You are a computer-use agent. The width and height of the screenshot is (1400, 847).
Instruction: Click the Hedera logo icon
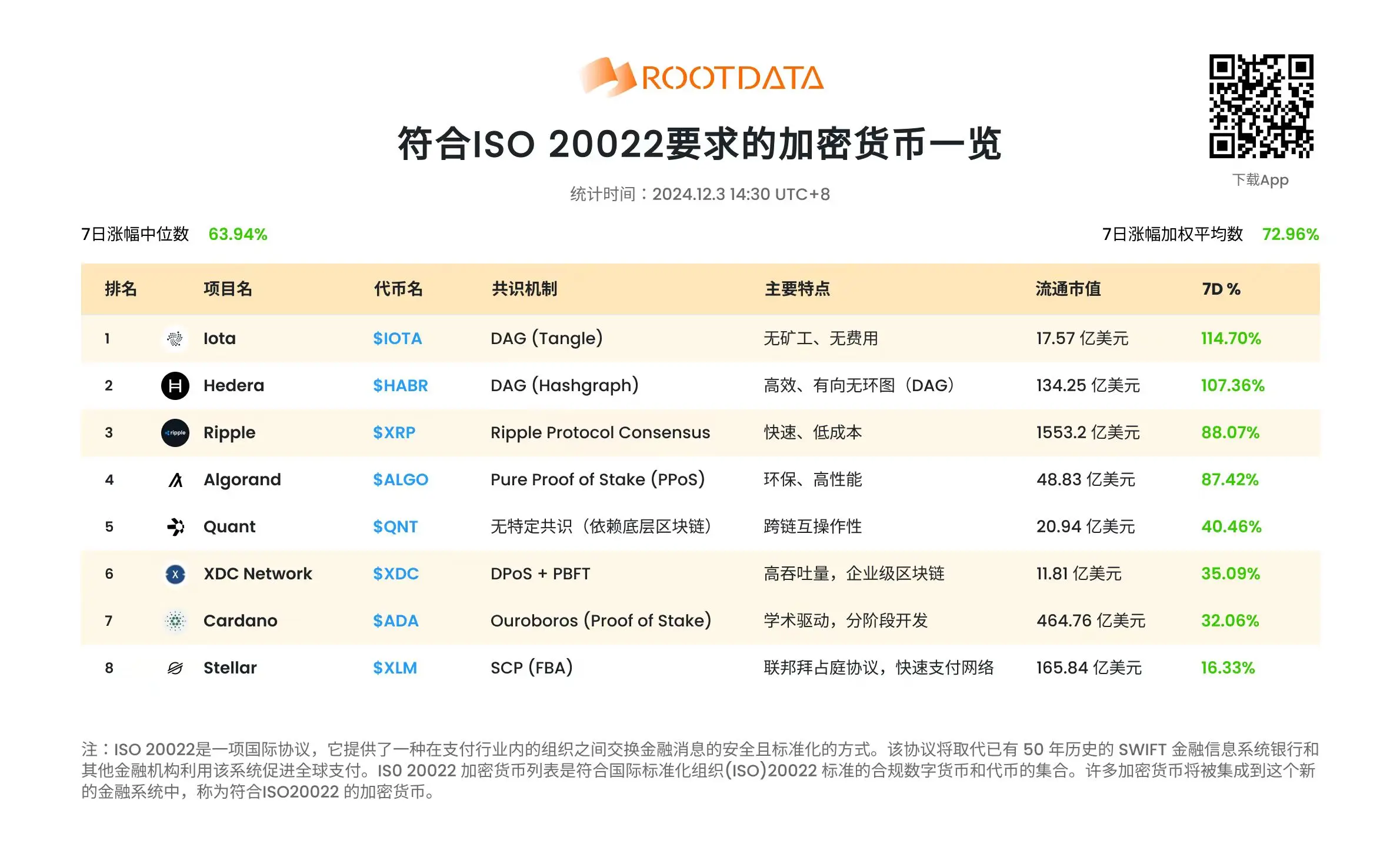[x=174, y=385]
